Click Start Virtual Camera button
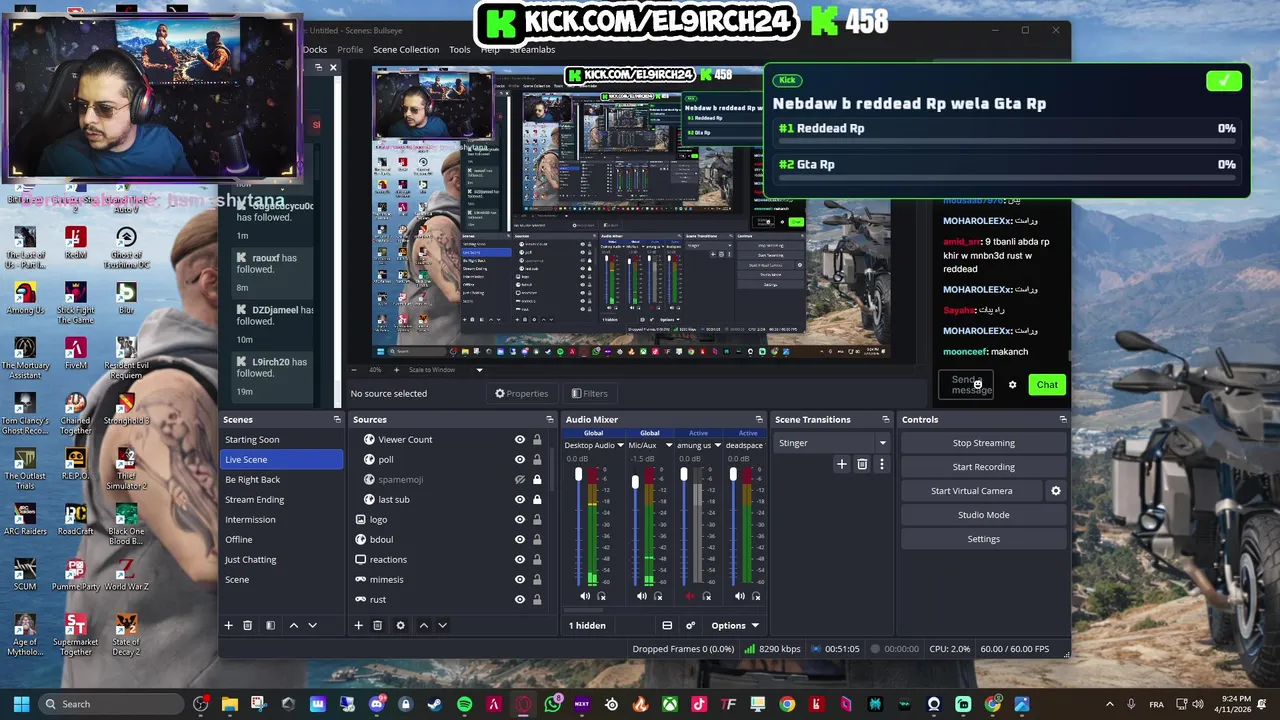The height and width of the screenshot is (720, 1280). point(972,491)
